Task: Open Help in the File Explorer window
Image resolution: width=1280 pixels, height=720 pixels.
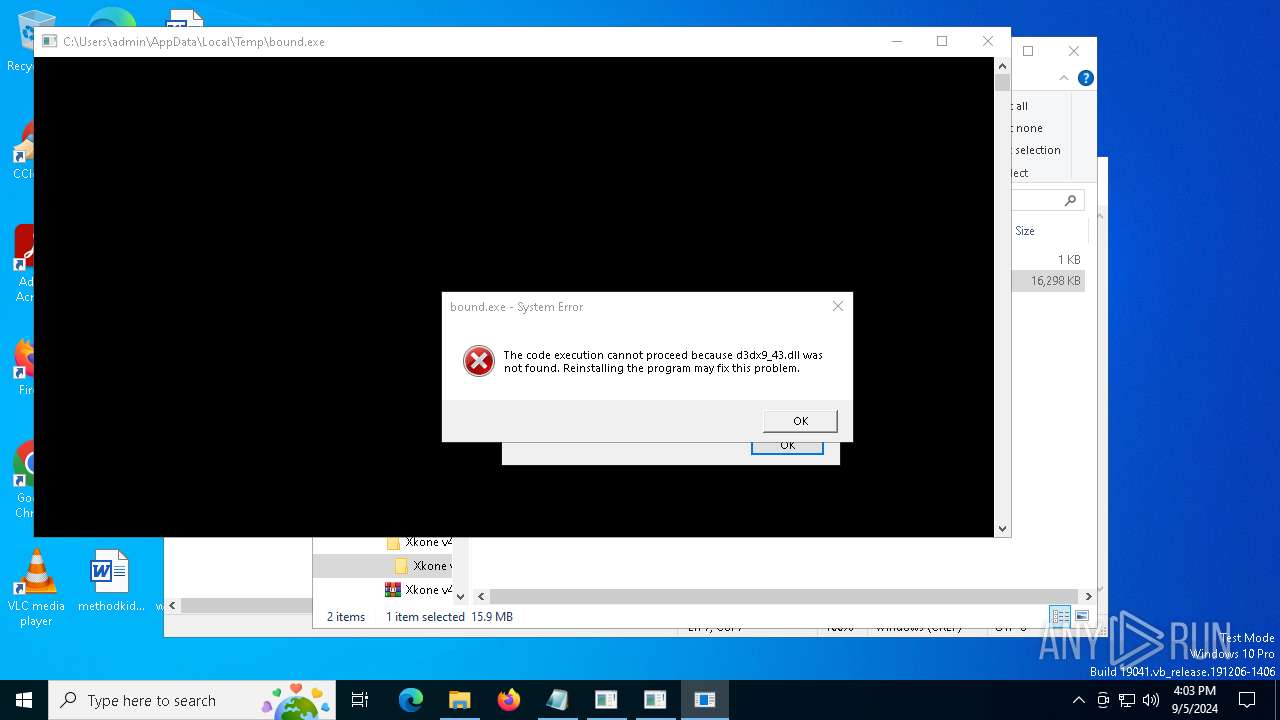Action: [x=1086, y=78]
